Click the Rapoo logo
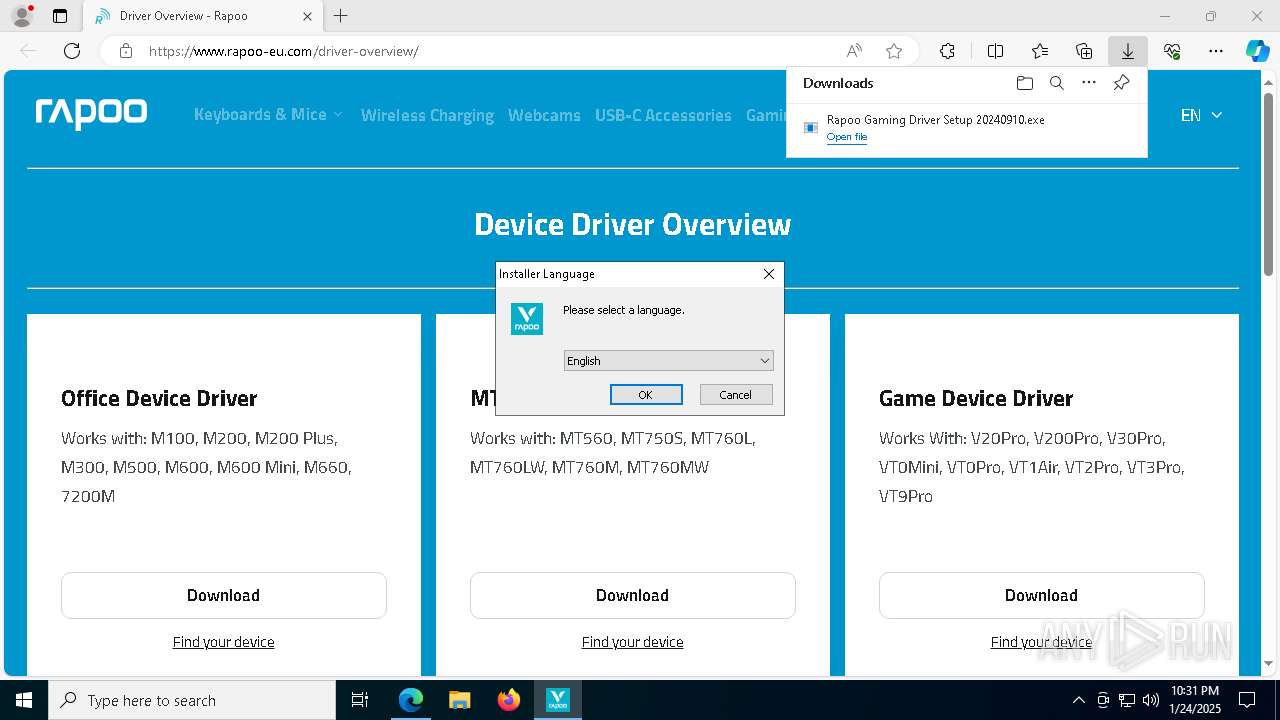The width and height of the screenshot is (1280, 720). point(91,114)
